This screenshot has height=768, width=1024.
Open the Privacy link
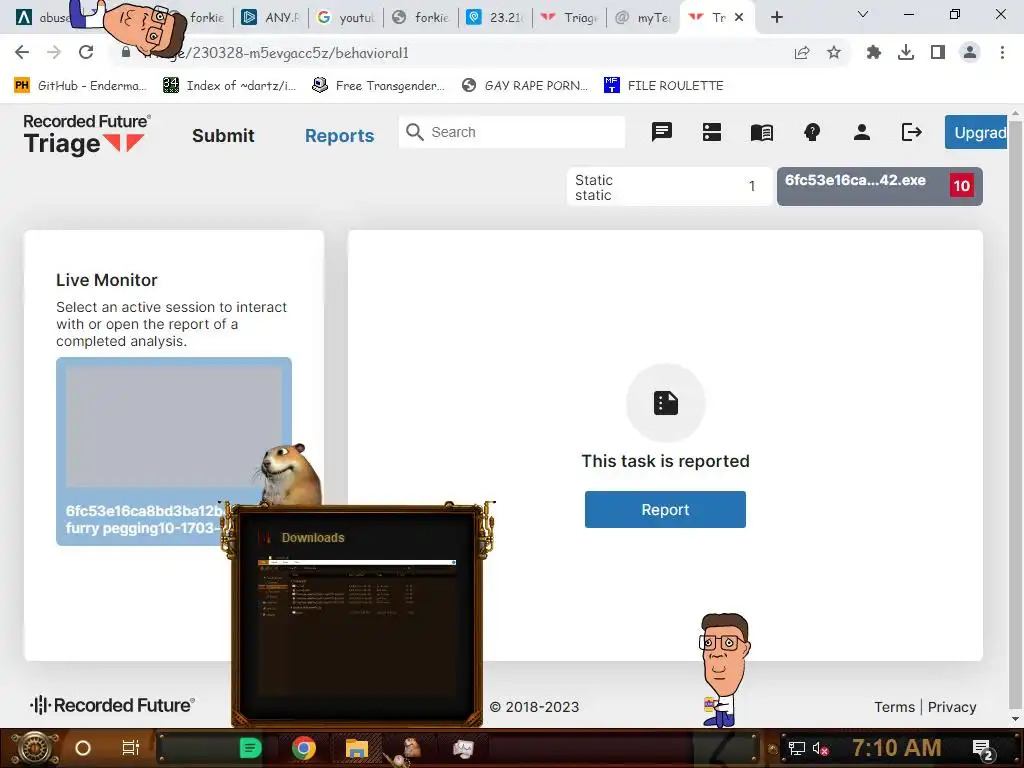(x=952, y=707)
